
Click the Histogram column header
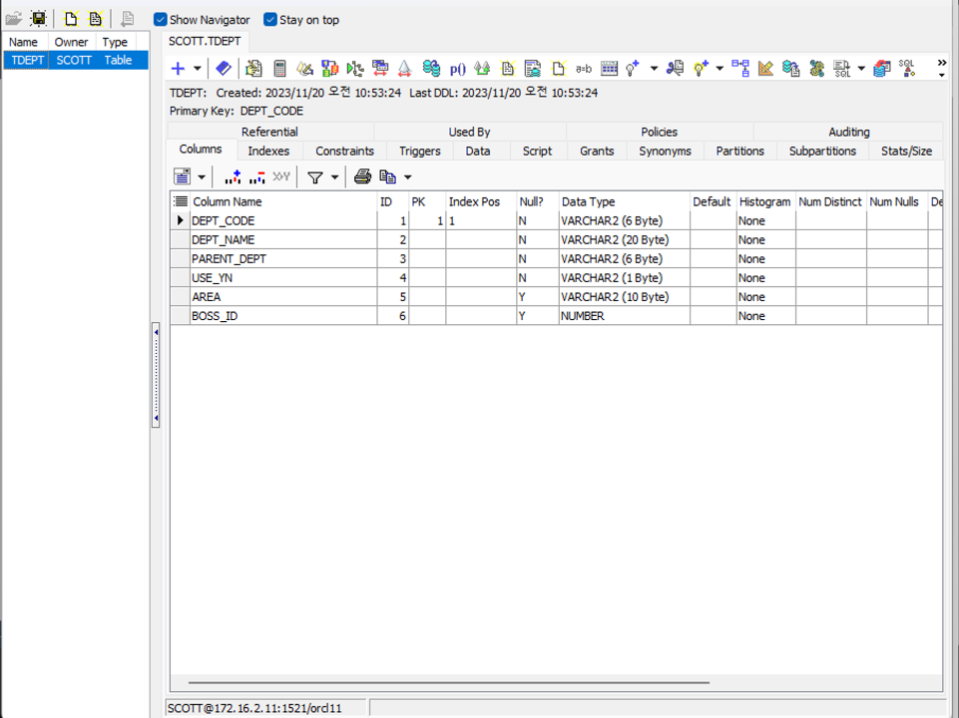point(765,202)
